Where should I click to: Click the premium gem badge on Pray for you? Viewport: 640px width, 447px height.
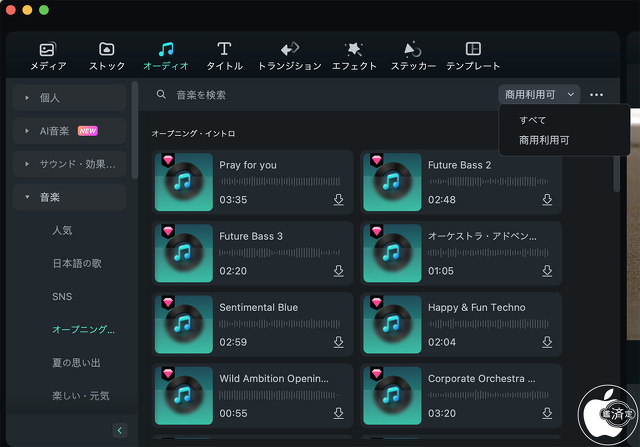168,160
